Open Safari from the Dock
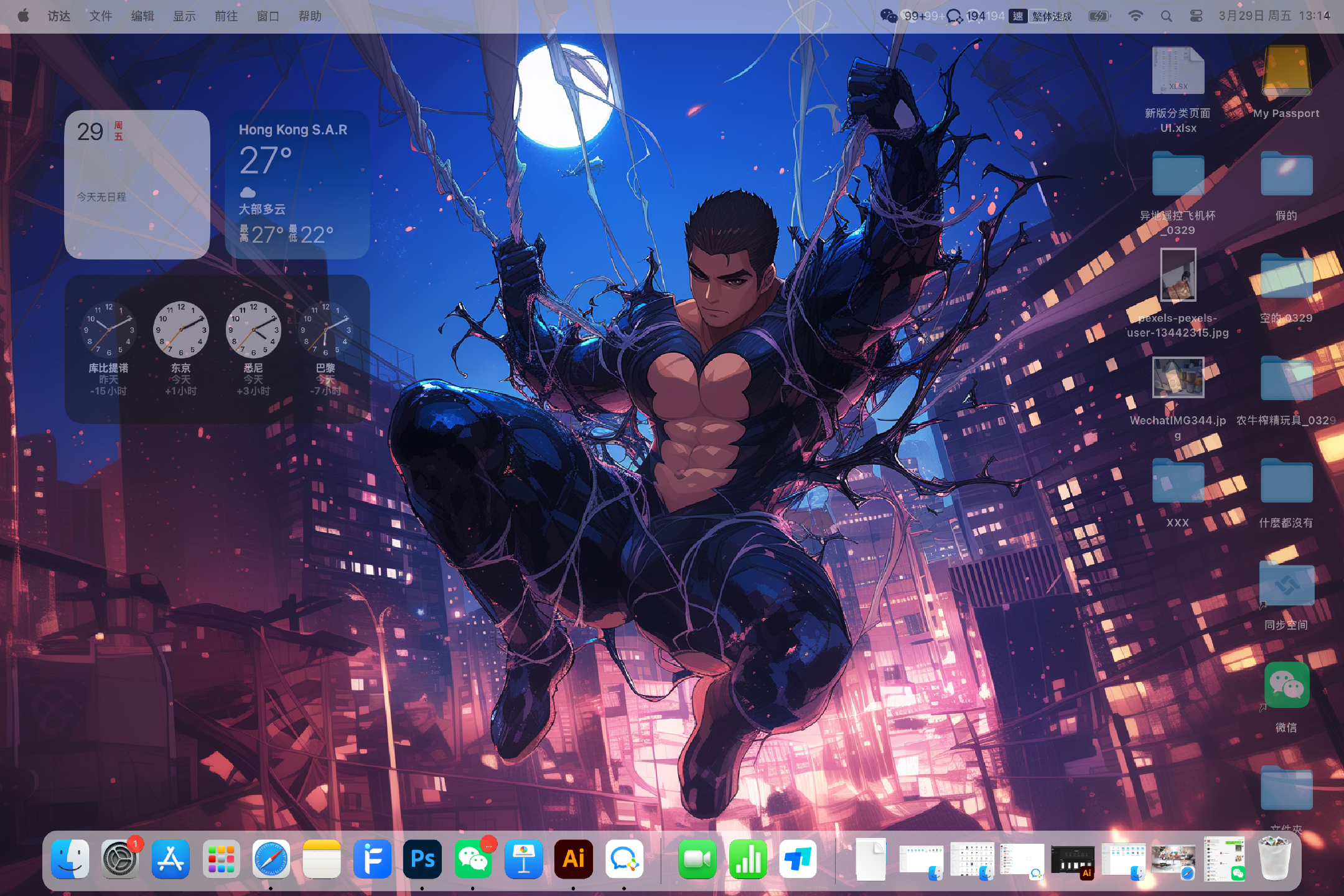1344x896 pixels. [x=271, y=859]
